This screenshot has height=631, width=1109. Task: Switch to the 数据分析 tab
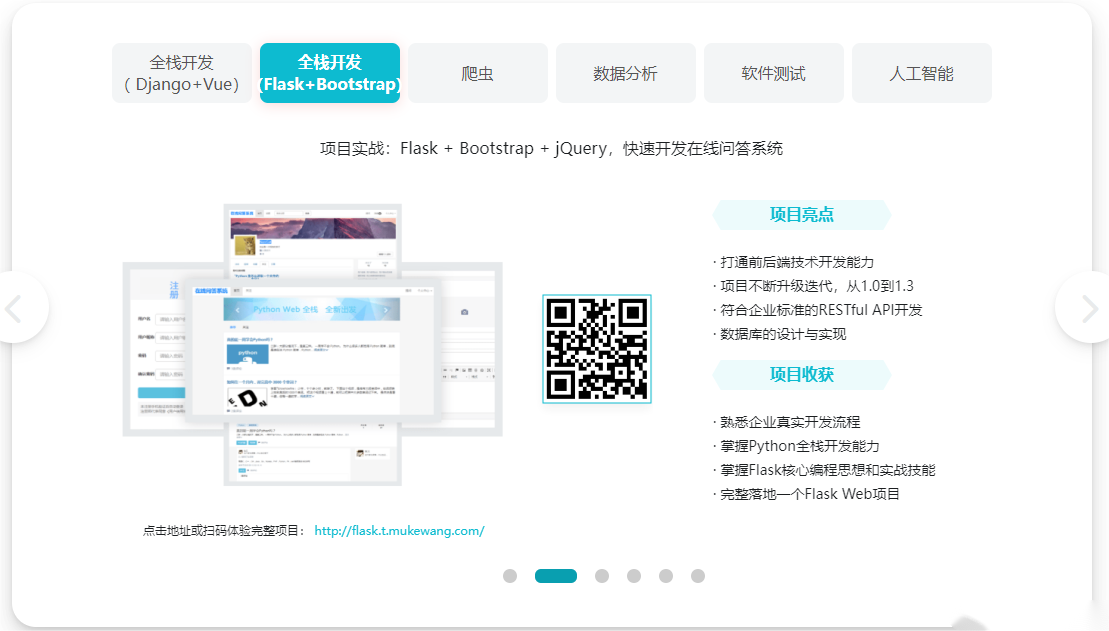(625, 73)
